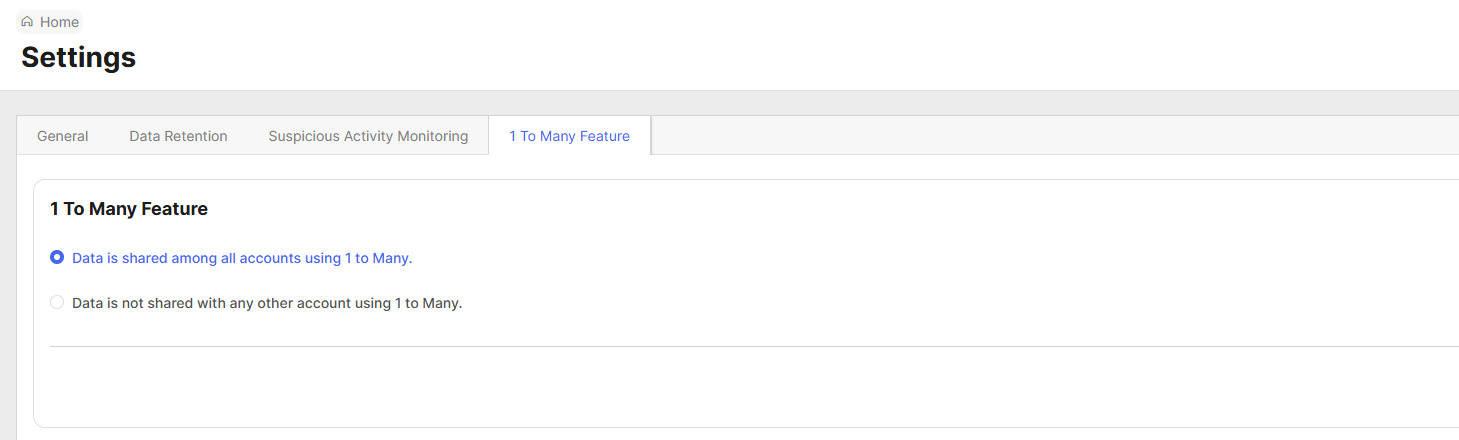Click the empty tab strip right of the tabs
This screenshot has width=1459, height=440.
(x=1000, y=136)
